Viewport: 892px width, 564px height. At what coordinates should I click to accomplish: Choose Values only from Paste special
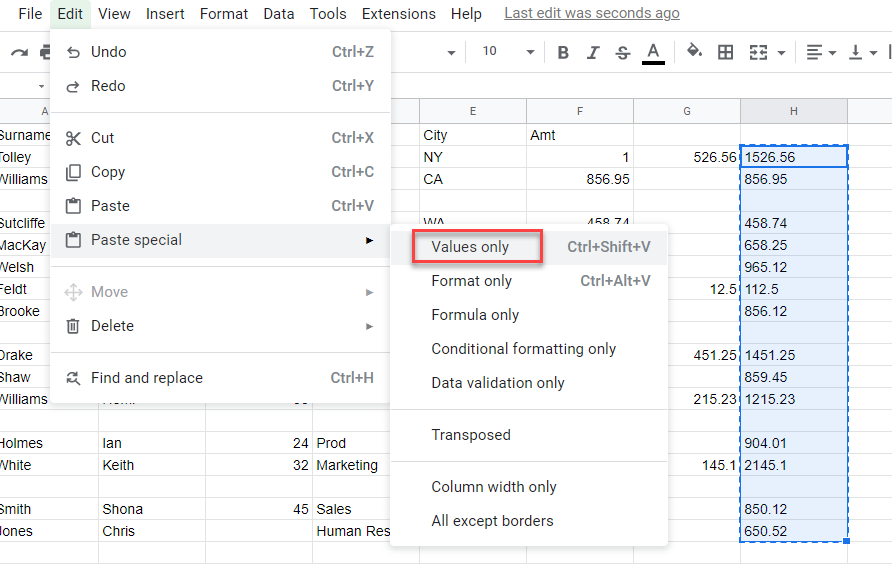pos(470,247)
